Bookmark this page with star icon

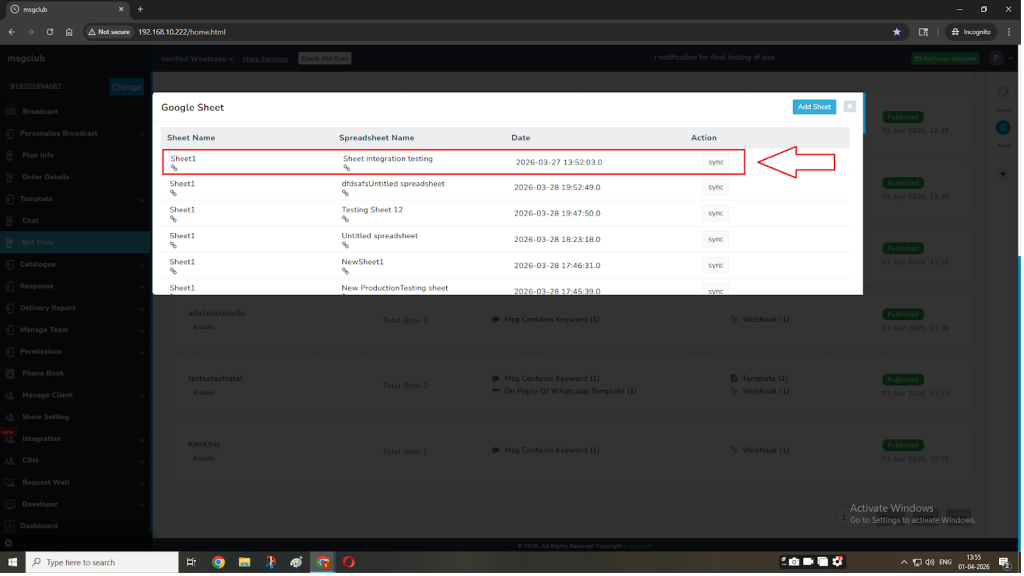896,32
